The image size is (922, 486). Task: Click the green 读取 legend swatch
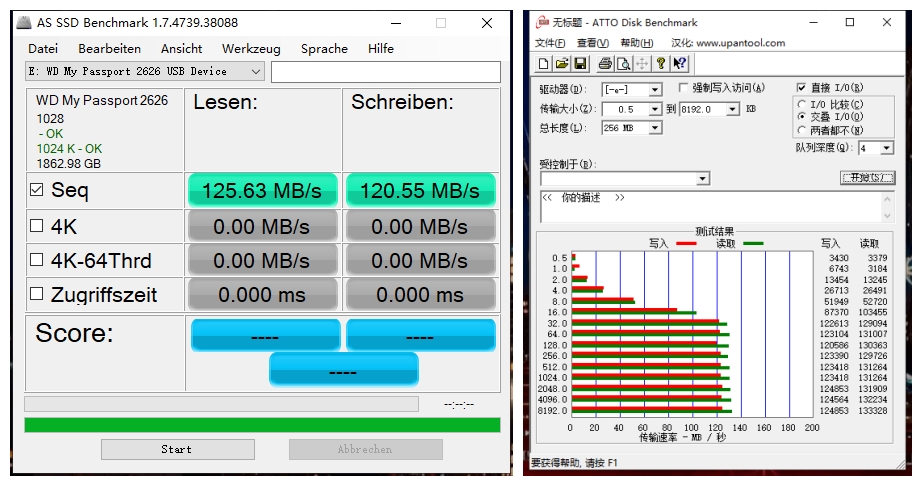tap(753, 243)
